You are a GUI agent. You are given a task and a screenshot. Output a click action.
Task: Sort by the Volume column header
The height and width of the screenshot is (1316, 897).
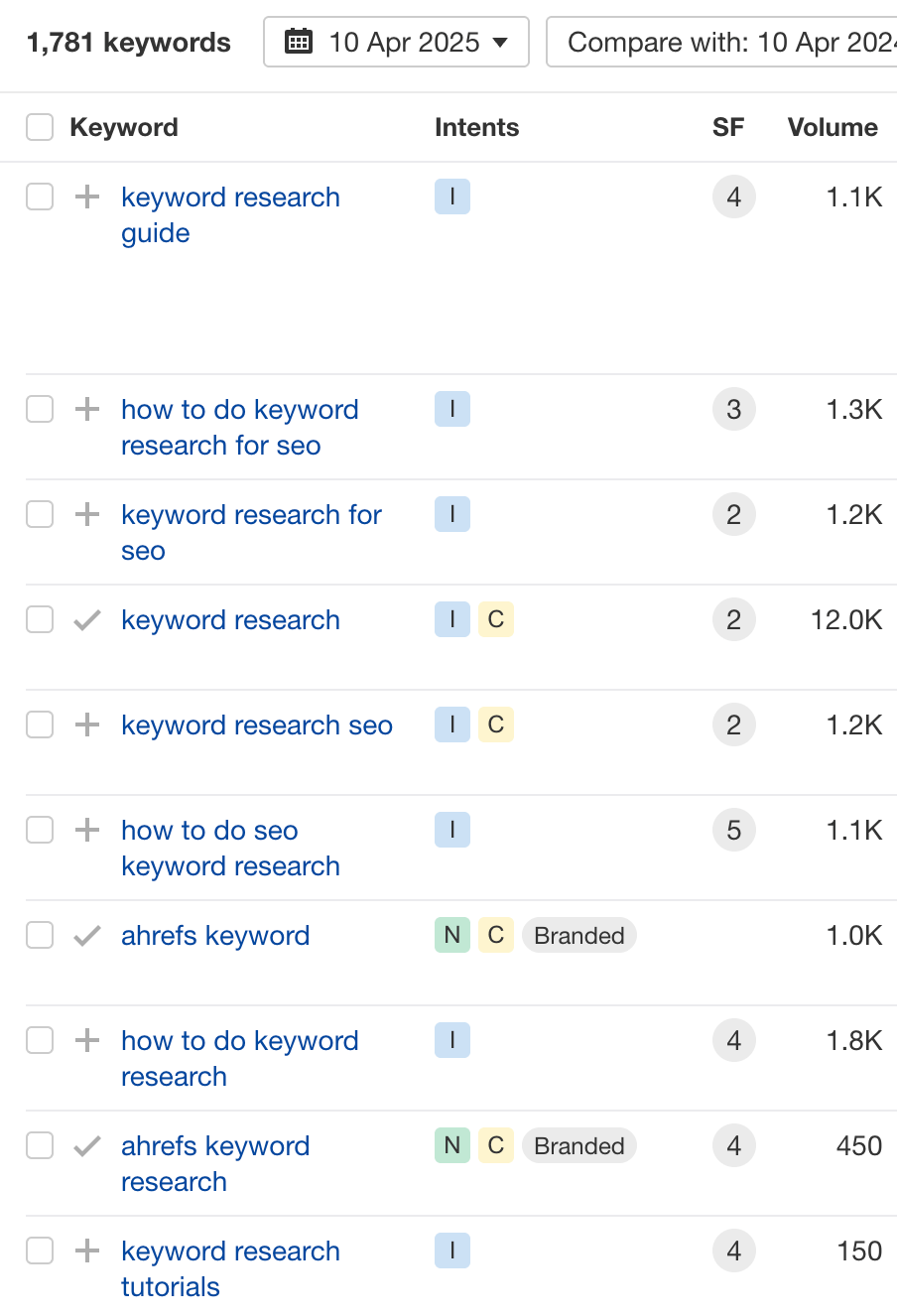[833, 127]
